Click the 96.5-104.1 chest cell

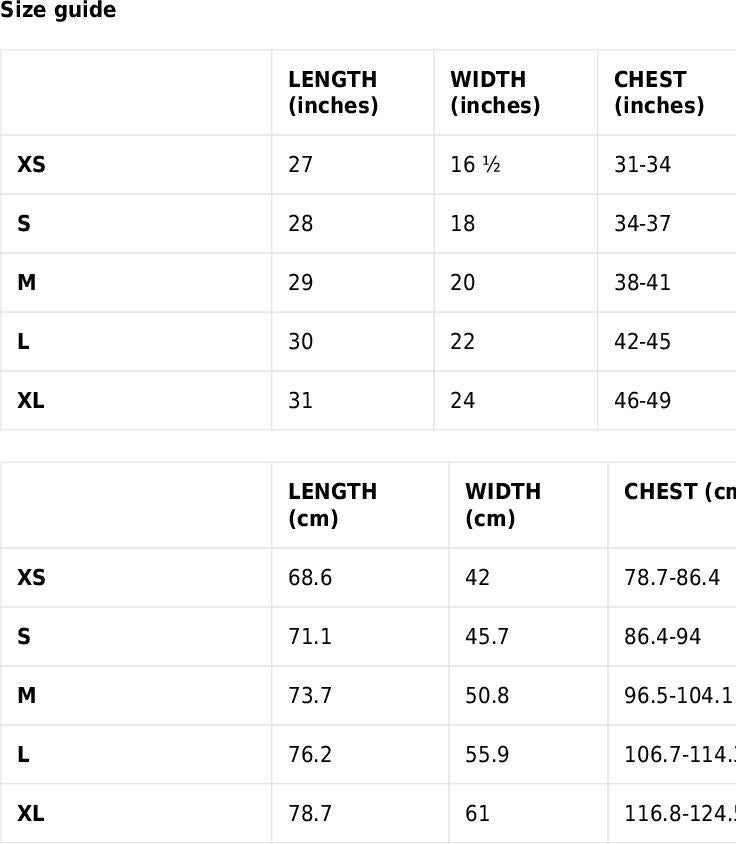pos(672,695)
